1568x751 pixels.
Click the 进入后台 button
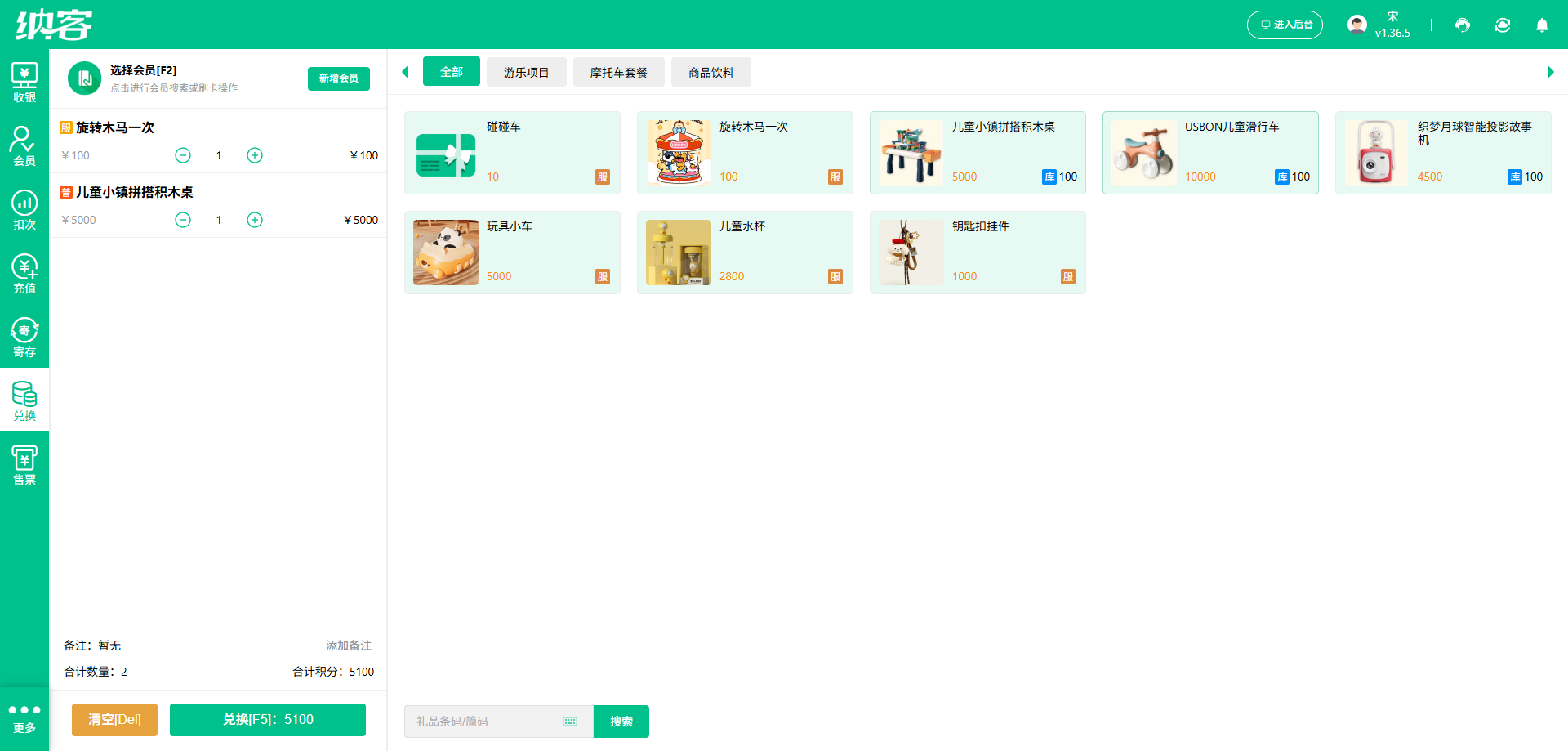[1285, 25]
